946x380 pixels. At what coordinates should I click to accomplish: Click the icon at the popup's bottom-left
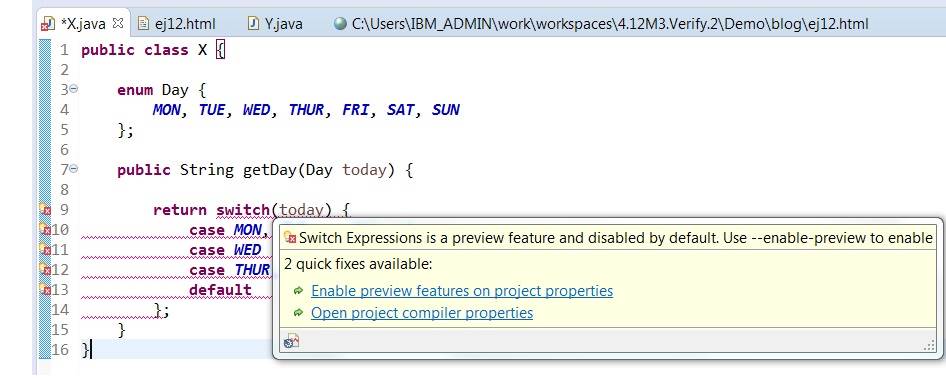click(x=291, y=341)
